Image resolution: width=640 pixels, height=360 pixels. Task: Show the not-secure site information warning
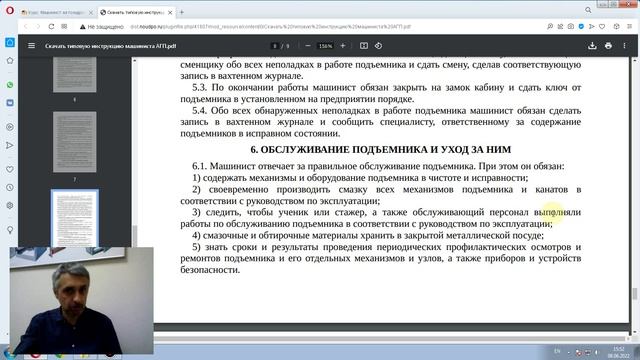click(101, 27)
